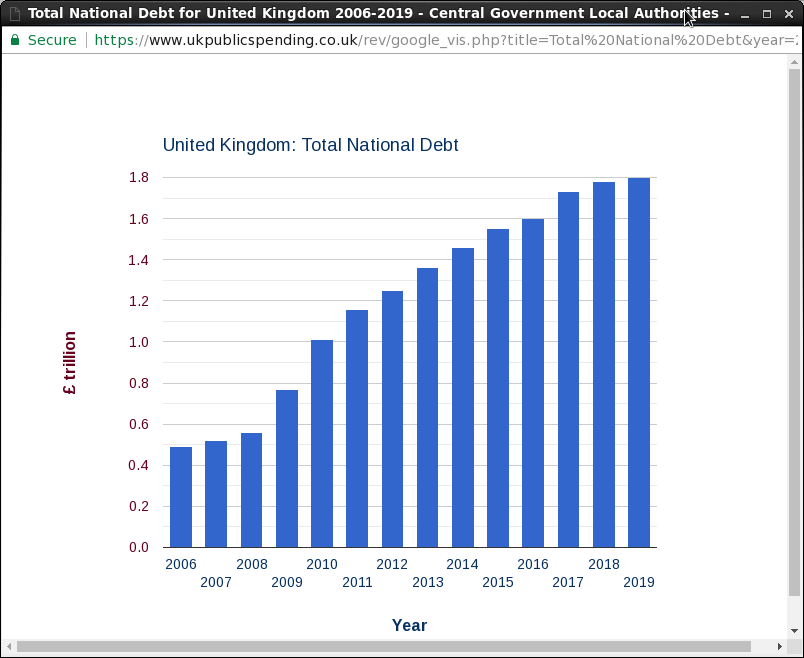Select the 2012 bar in the chart
The width and height of the screenshot is (804, 658).
coord(392,419)
